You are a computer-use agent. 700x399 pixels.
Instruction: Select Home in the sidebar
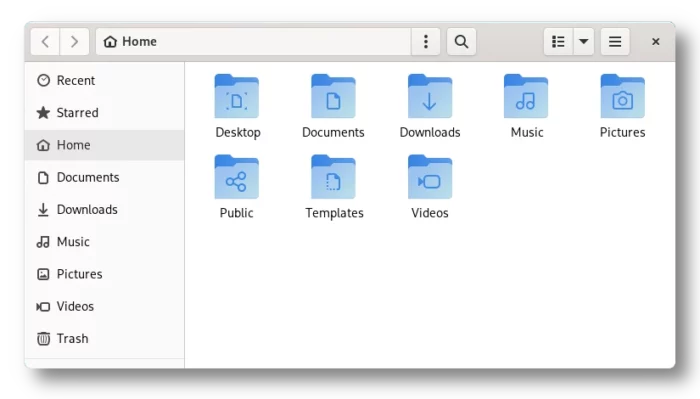pyautogui.click(x=104, y=145)
